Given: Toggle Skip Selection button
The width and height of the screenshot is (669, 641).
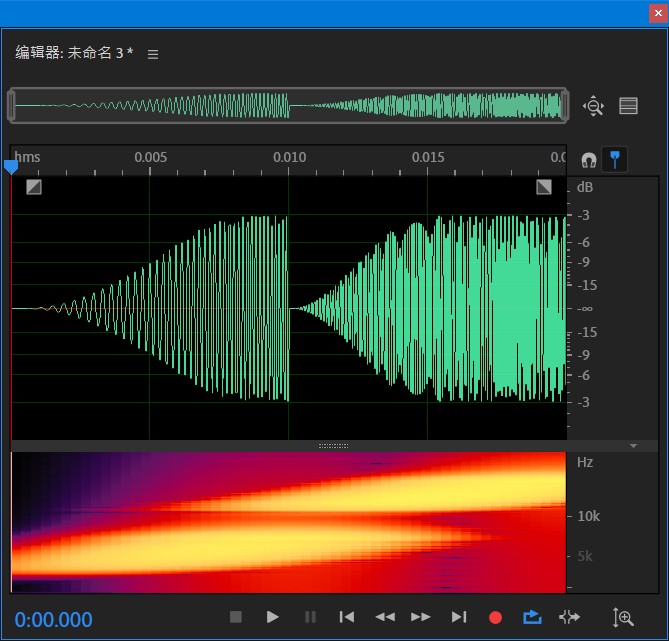Looking at the screenshot, I should [x=569, y=617].
